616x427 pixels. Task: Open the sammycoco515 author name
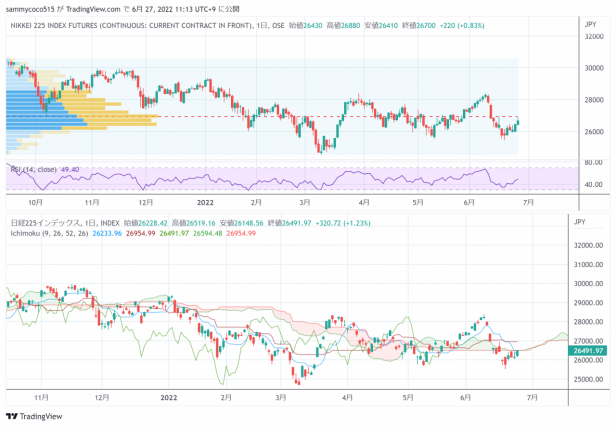pyautogui.click(x=30, y=9)
